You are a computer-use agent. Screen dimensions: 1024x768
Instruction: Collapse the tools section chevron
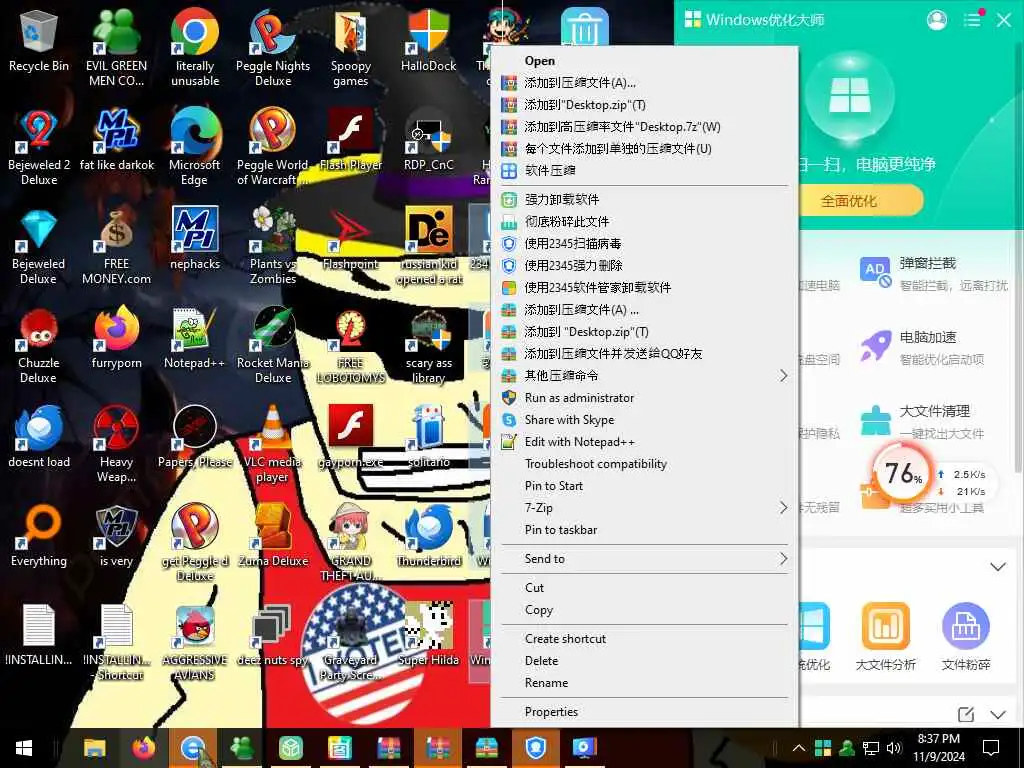997,567
